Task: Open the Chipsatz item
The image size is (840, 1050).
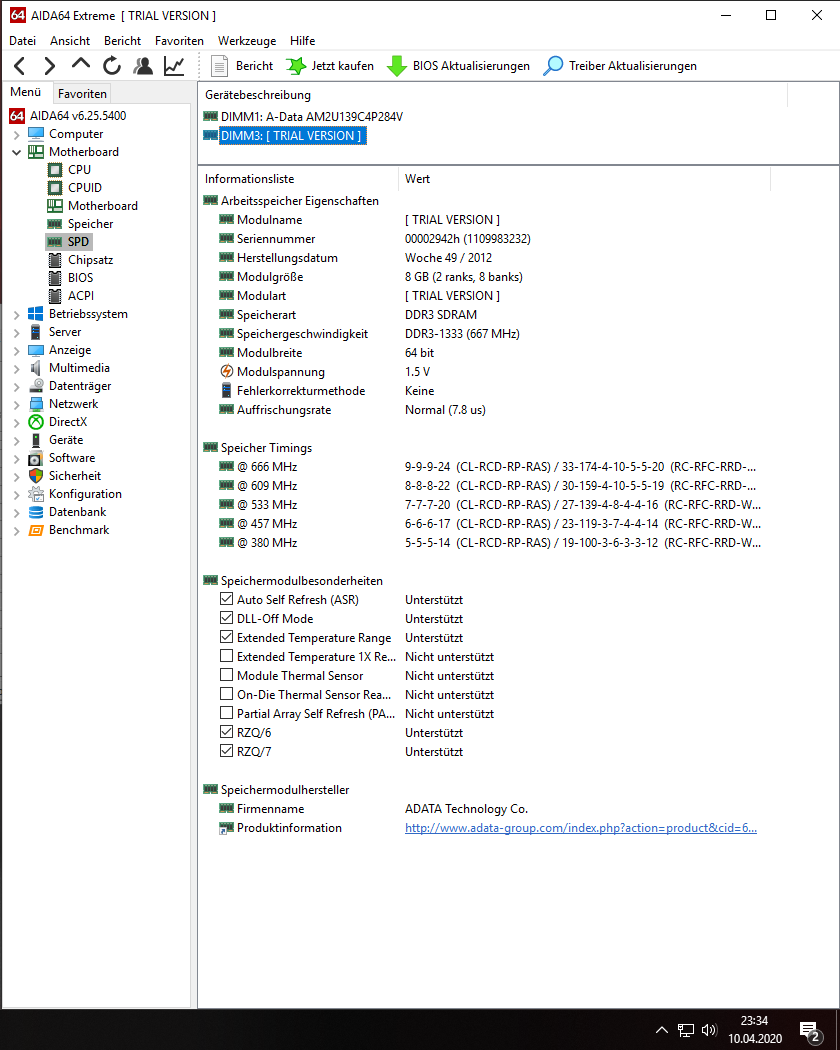Action: 90,260
